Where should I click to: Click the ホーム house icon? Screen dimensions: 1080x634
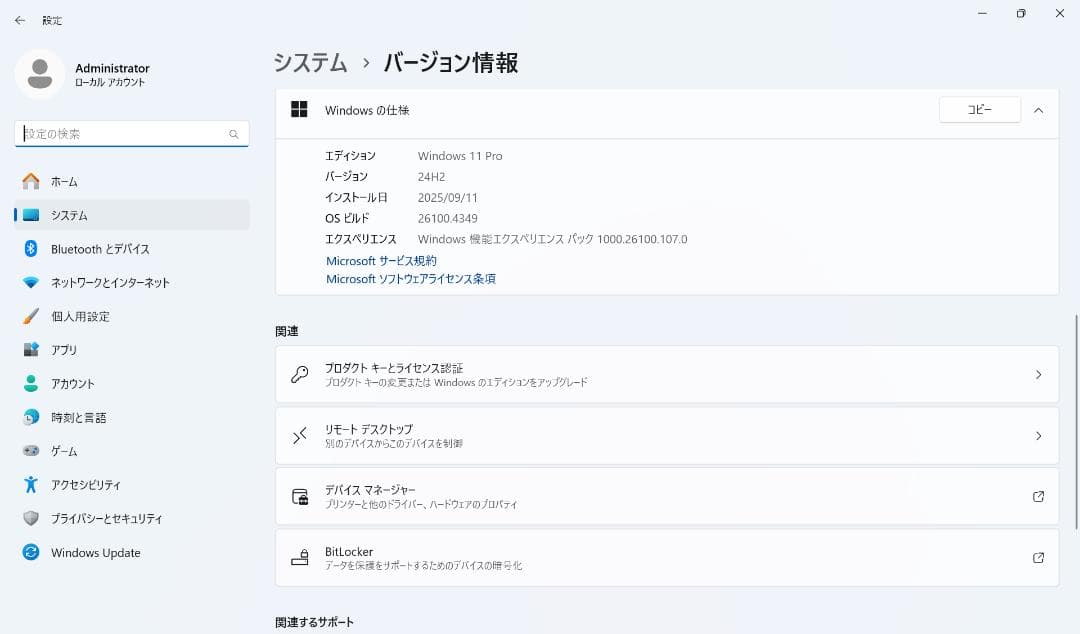coord(31,181)
